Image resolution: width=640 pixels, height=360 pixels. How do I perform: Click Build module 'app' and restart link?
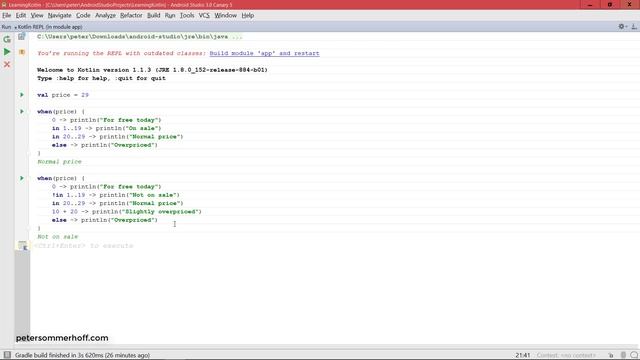click(264, 53)
